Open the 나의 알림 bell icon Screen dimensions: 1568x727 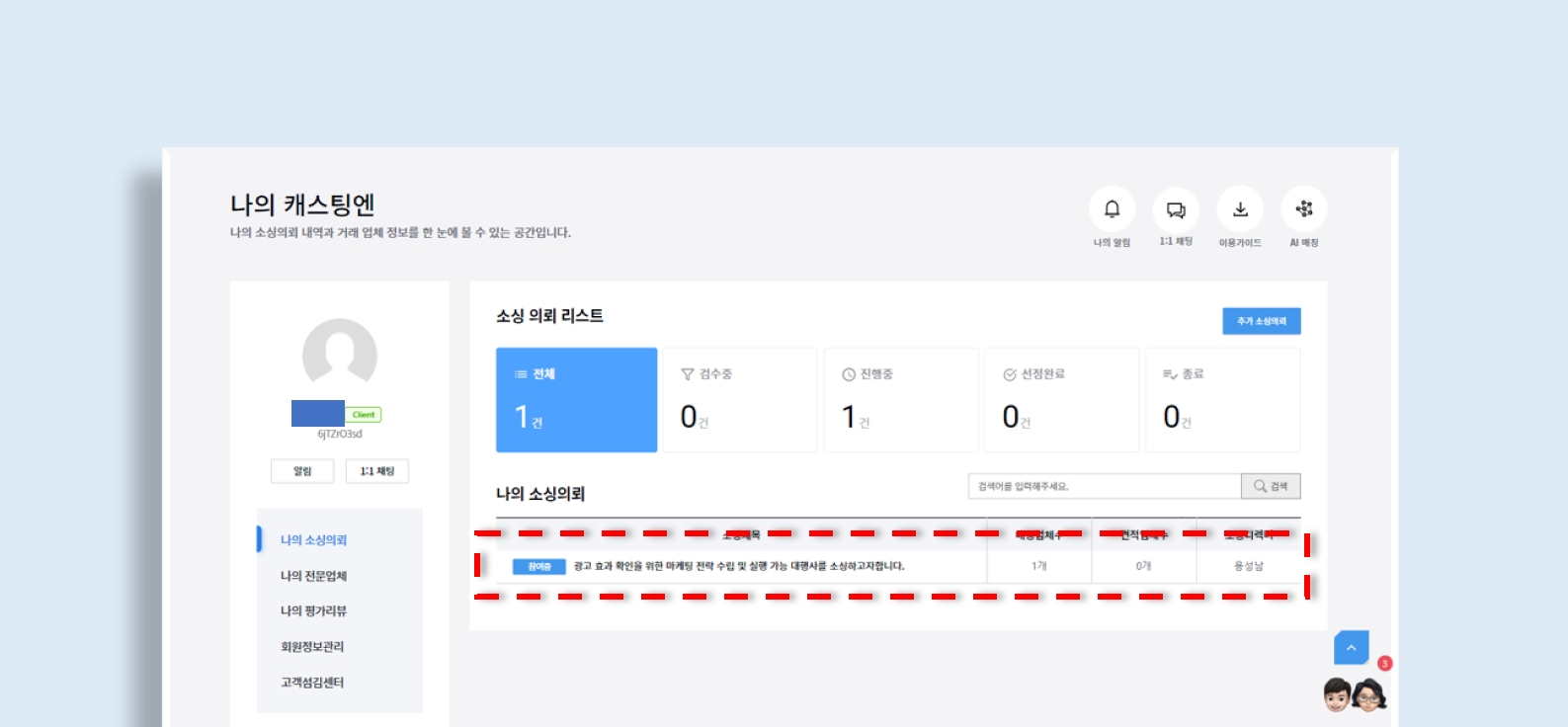pos(1112,209)
